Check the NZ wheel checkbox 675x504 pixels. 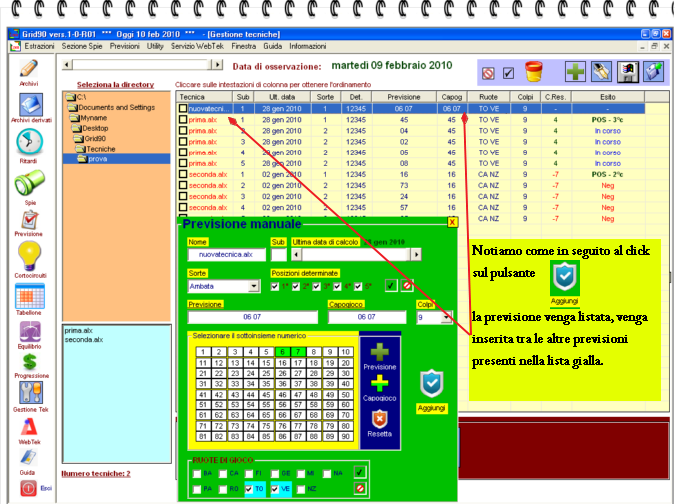click(x=300, y=489)
